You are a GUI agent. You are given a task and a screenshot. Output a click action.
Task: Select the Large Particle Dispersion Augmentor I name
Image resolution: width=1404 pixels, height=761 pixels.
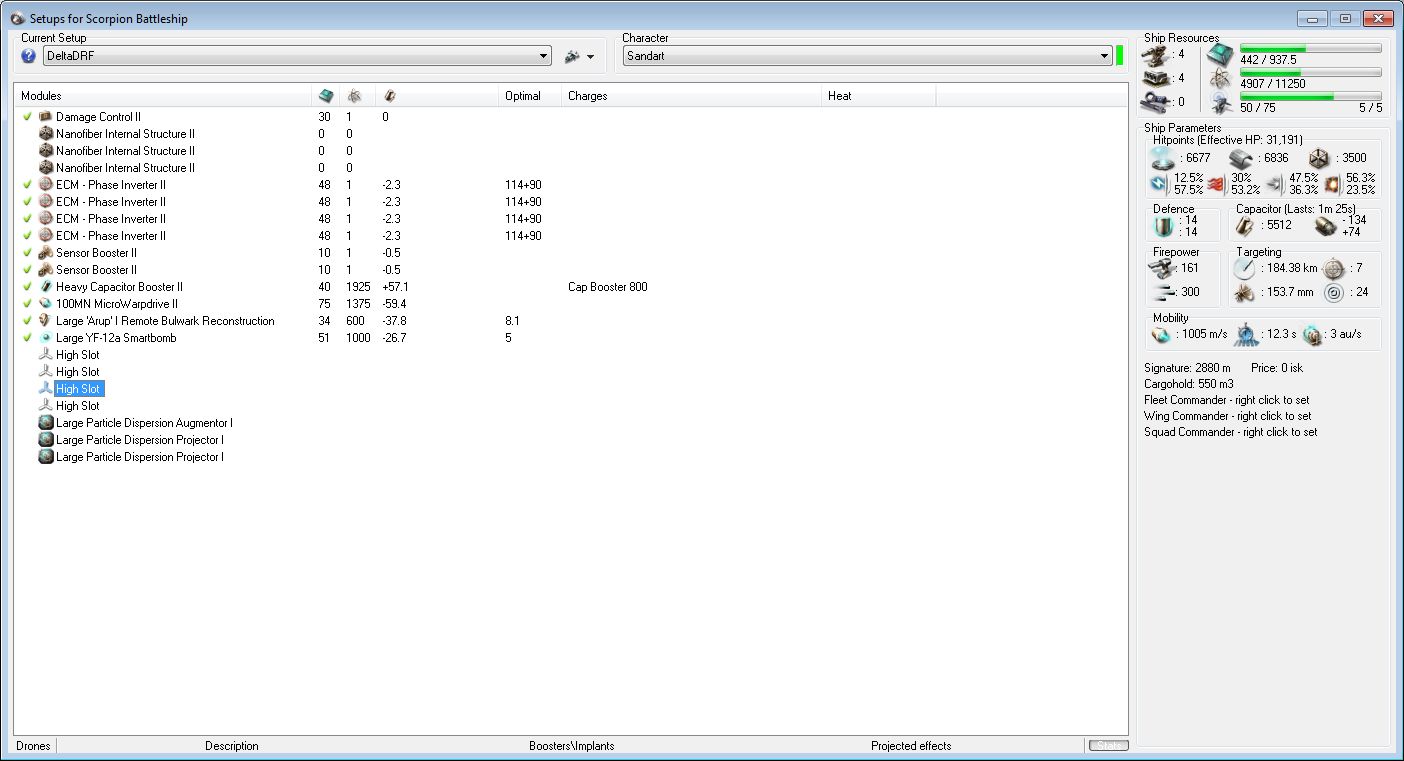tap(145, 423)
